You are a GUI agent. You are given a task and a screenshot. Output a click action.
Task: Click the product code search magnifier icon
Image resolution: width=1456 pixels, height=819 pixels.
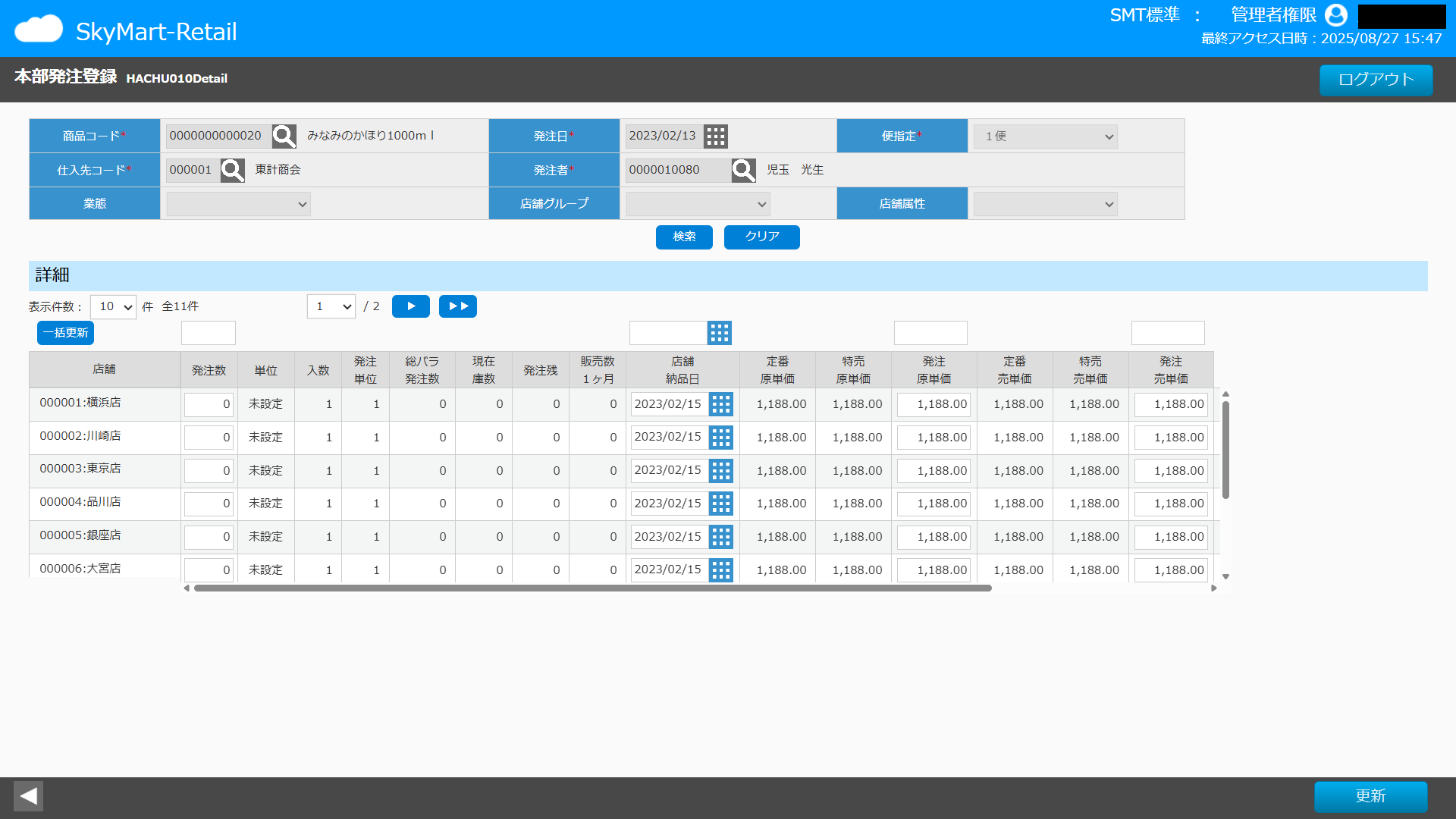pos(284,136)
